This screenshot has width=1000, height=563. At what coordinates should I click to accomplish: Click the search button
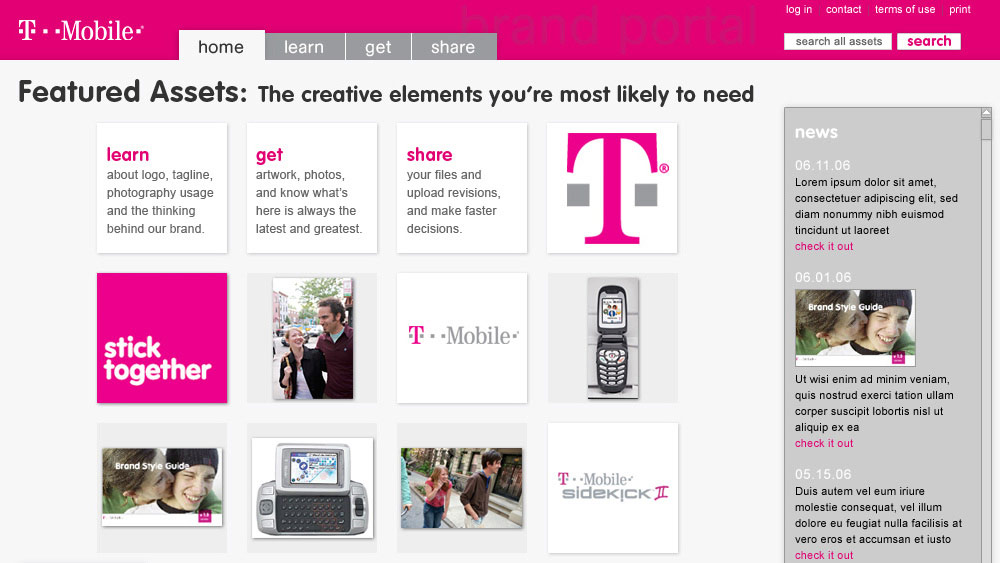pos(929,41)
